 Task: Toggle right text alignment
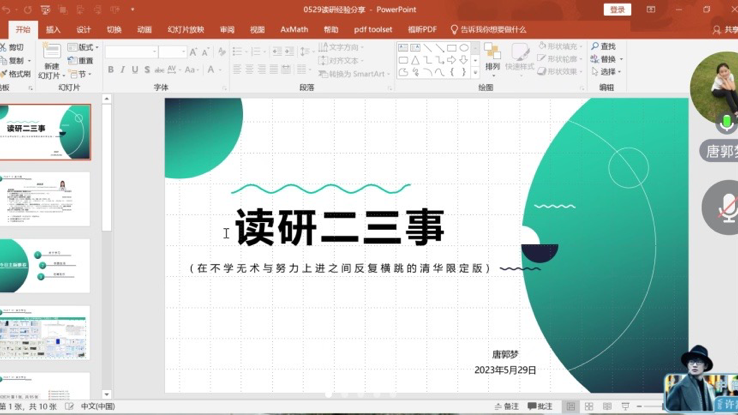pos(261,70)
